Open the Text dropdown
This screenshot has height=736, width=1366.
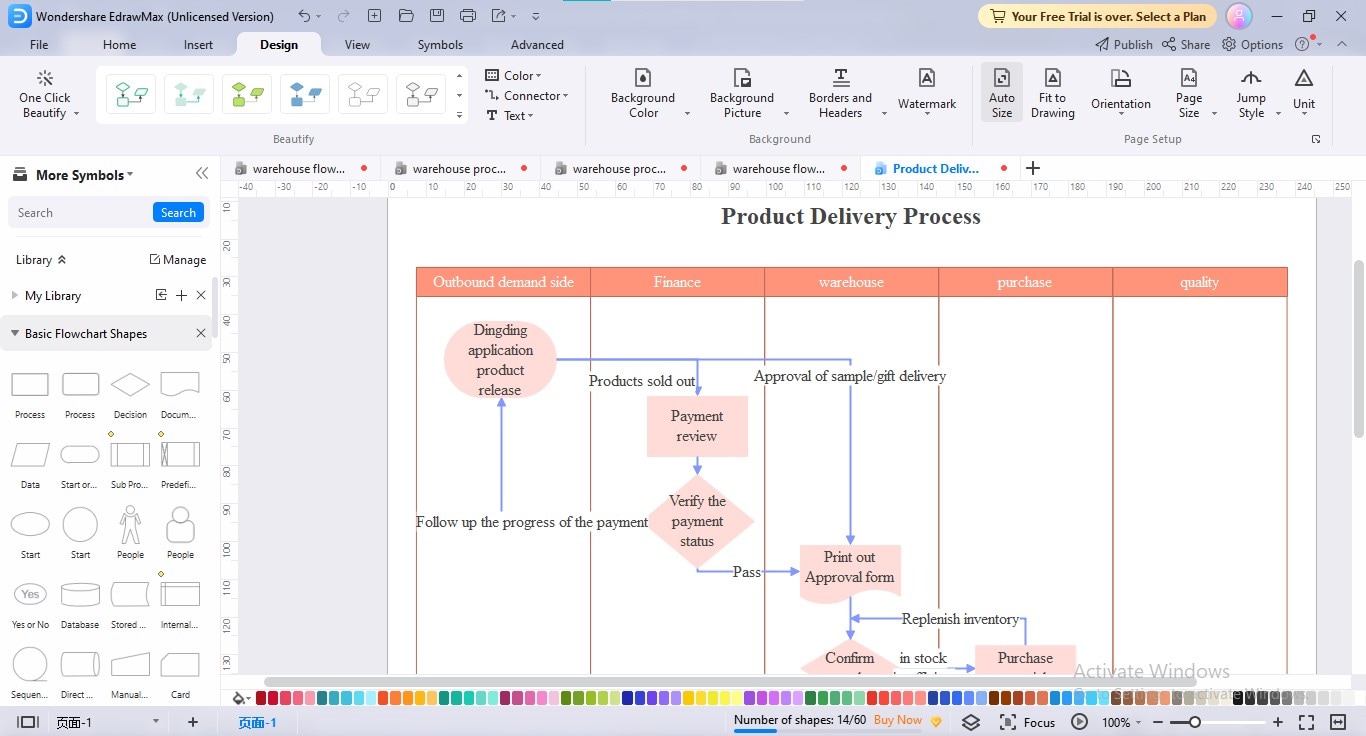click(x=510, y=115)
